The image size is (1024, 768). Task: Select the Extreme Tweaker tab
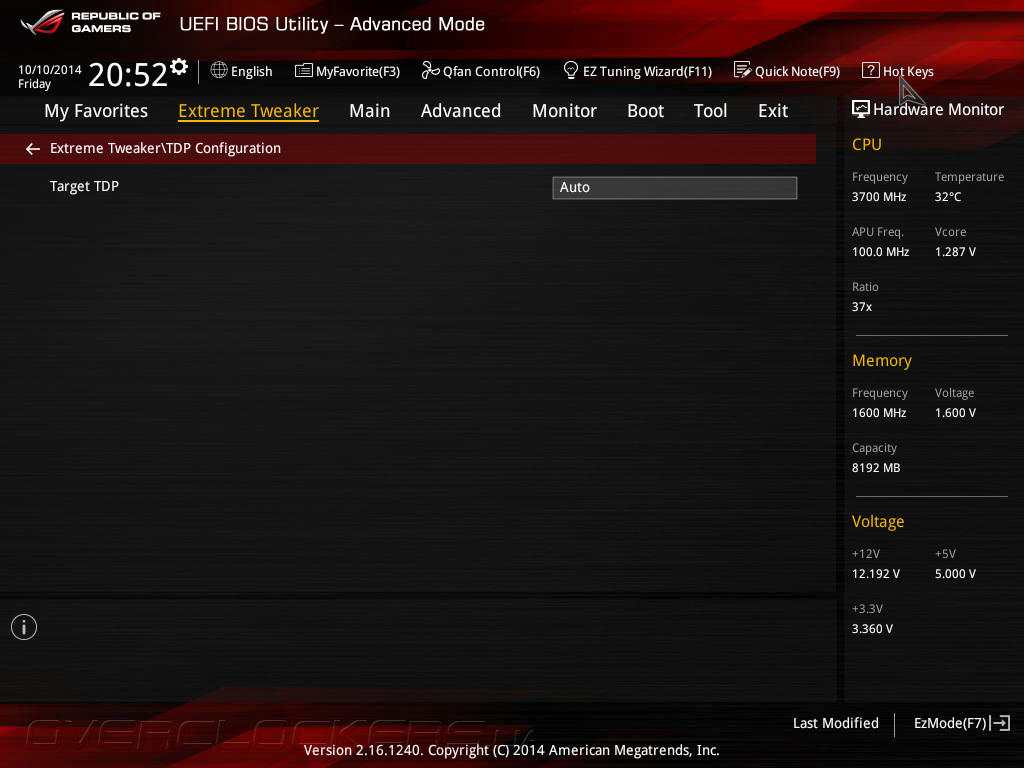[x=249, y=111]
